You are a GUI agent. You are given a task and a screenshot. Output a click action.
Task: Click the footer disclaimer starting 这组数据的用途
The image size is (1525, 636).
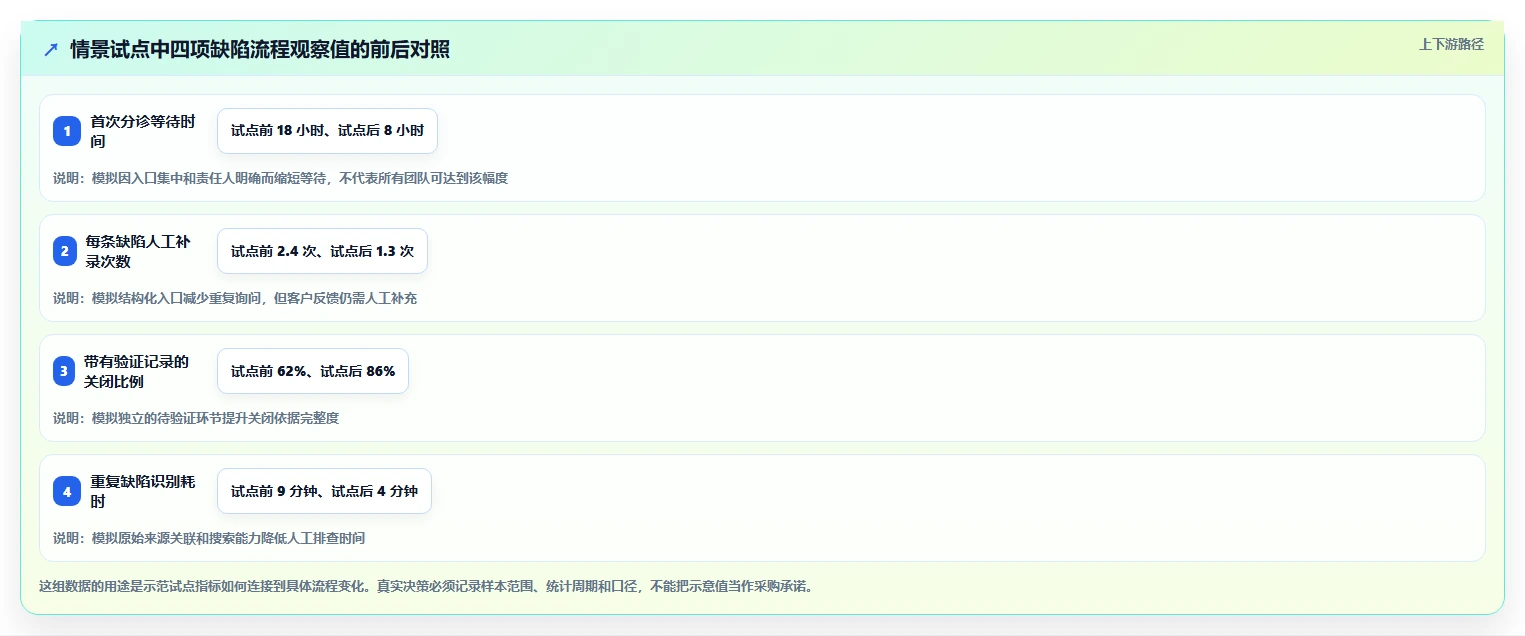coord(426,586)
